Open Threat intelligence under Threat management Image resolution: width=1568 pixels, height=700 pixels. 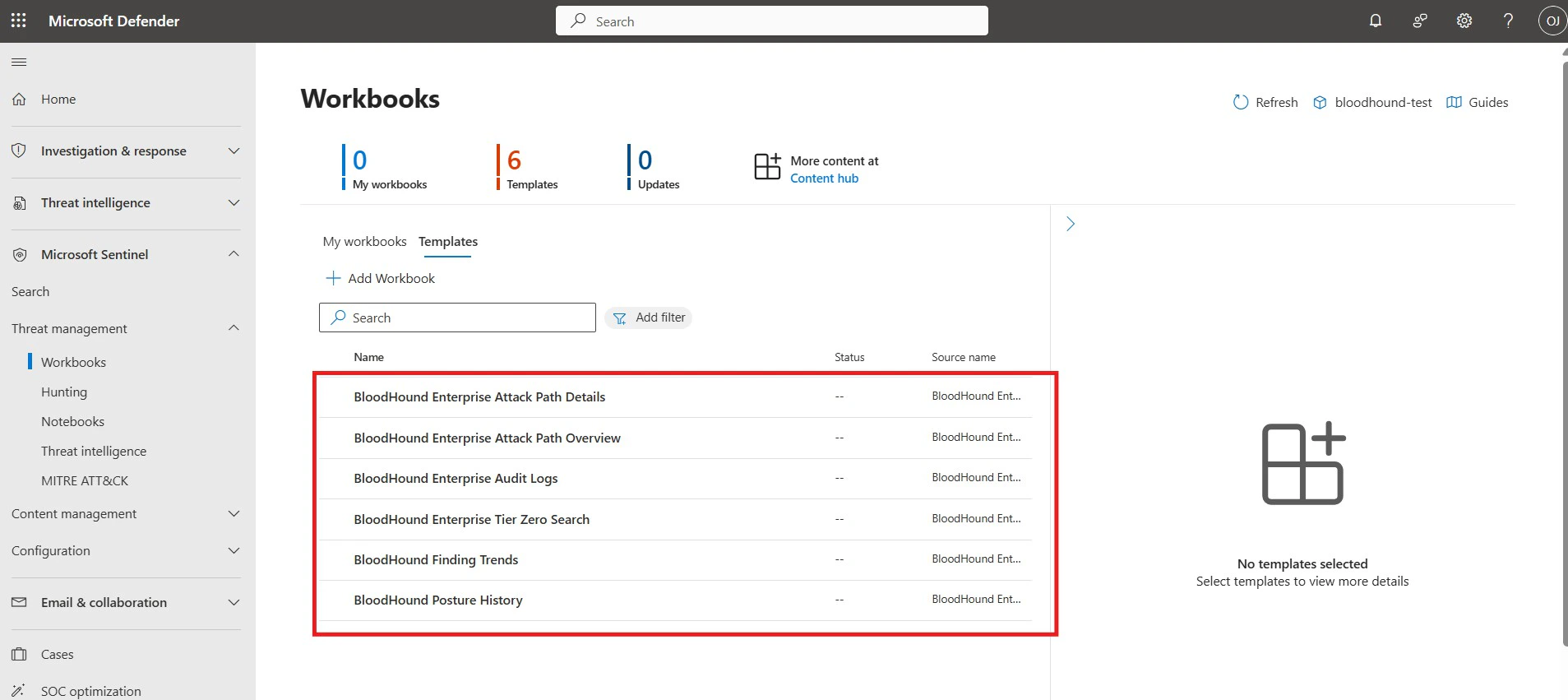coord(94,451)
